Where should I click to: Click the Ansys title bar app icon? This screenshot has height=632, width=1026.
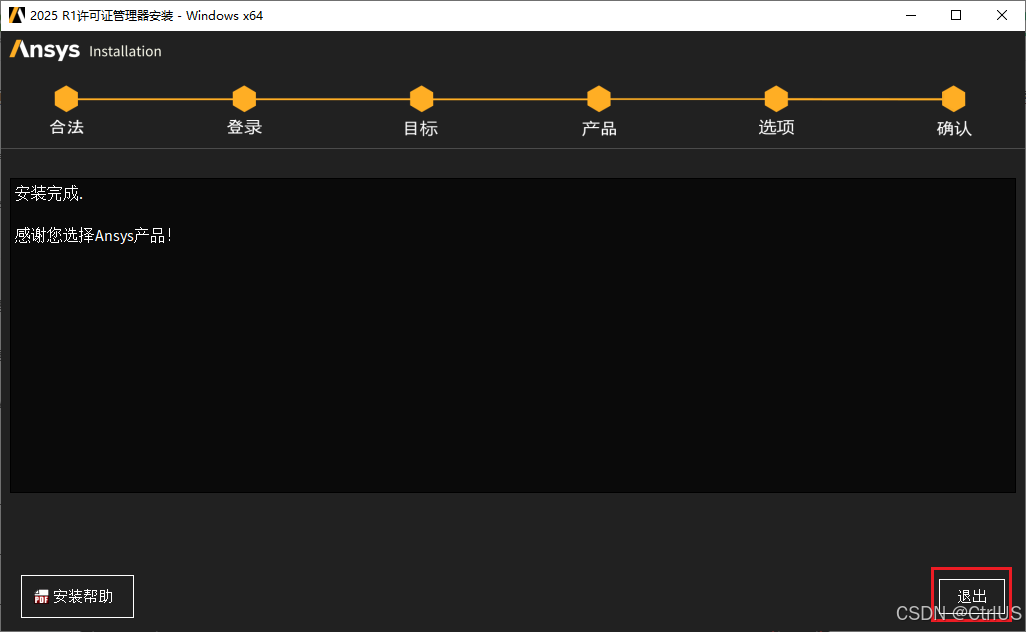coord(16,15)
